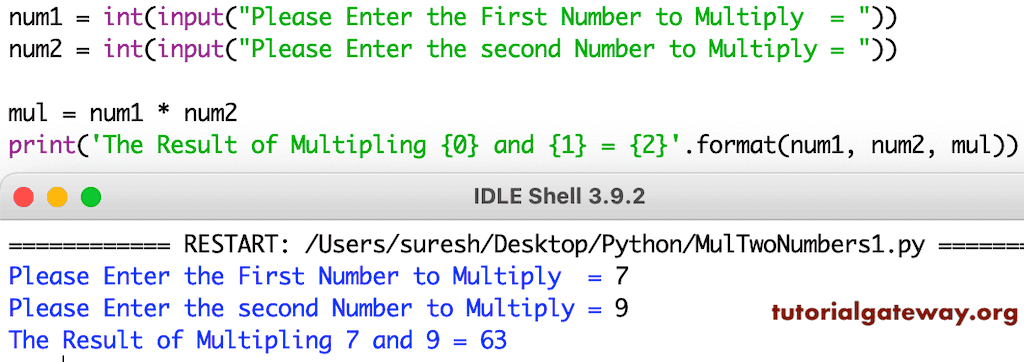This screenshot has height=362, width=1024.
Task: Click the green zoom window button
Action: point(91,197)
